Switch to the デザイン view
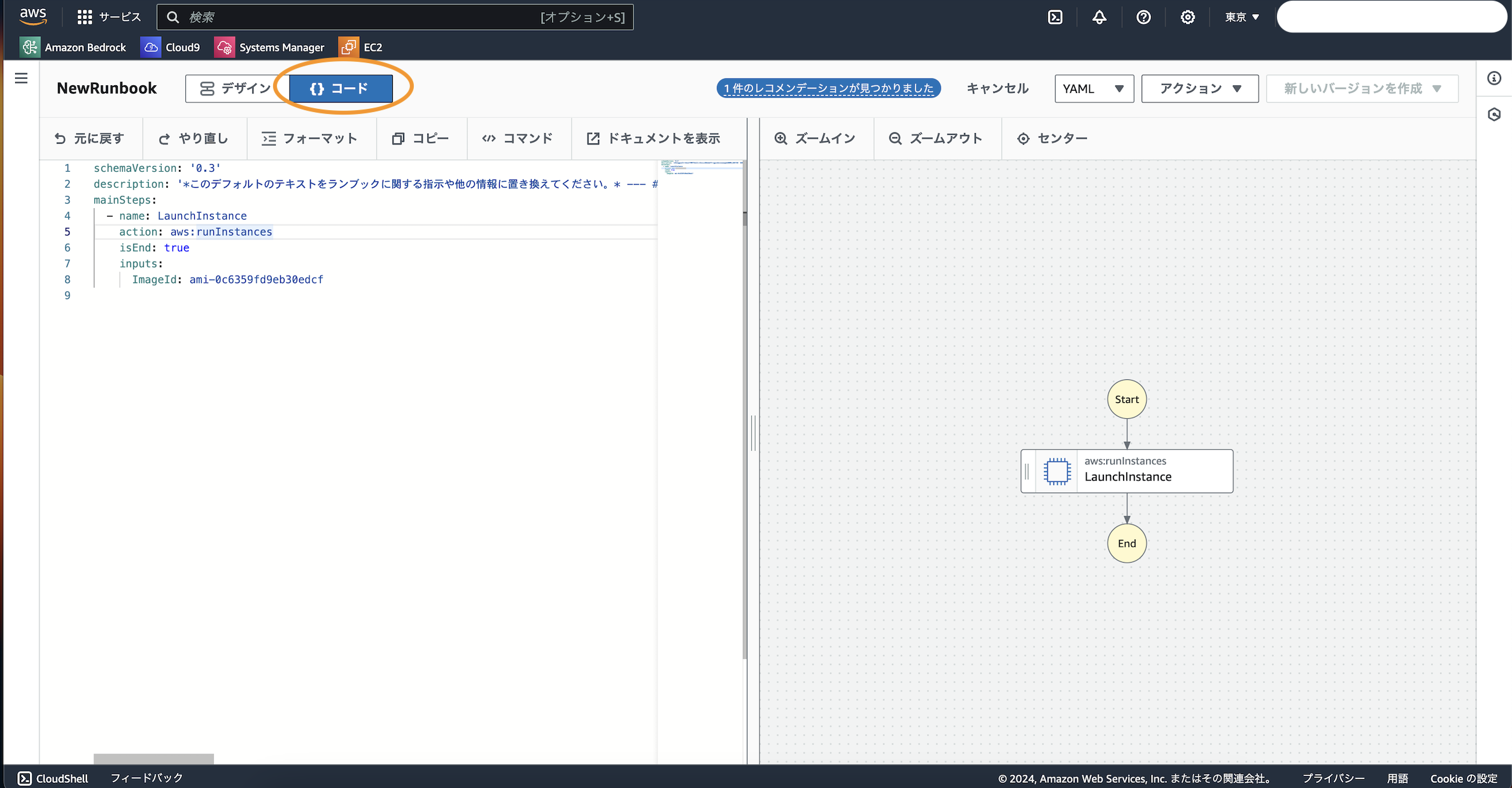The height and width of the screenshot is (788, 1512). pyautogui.click(x=237, y=88)
